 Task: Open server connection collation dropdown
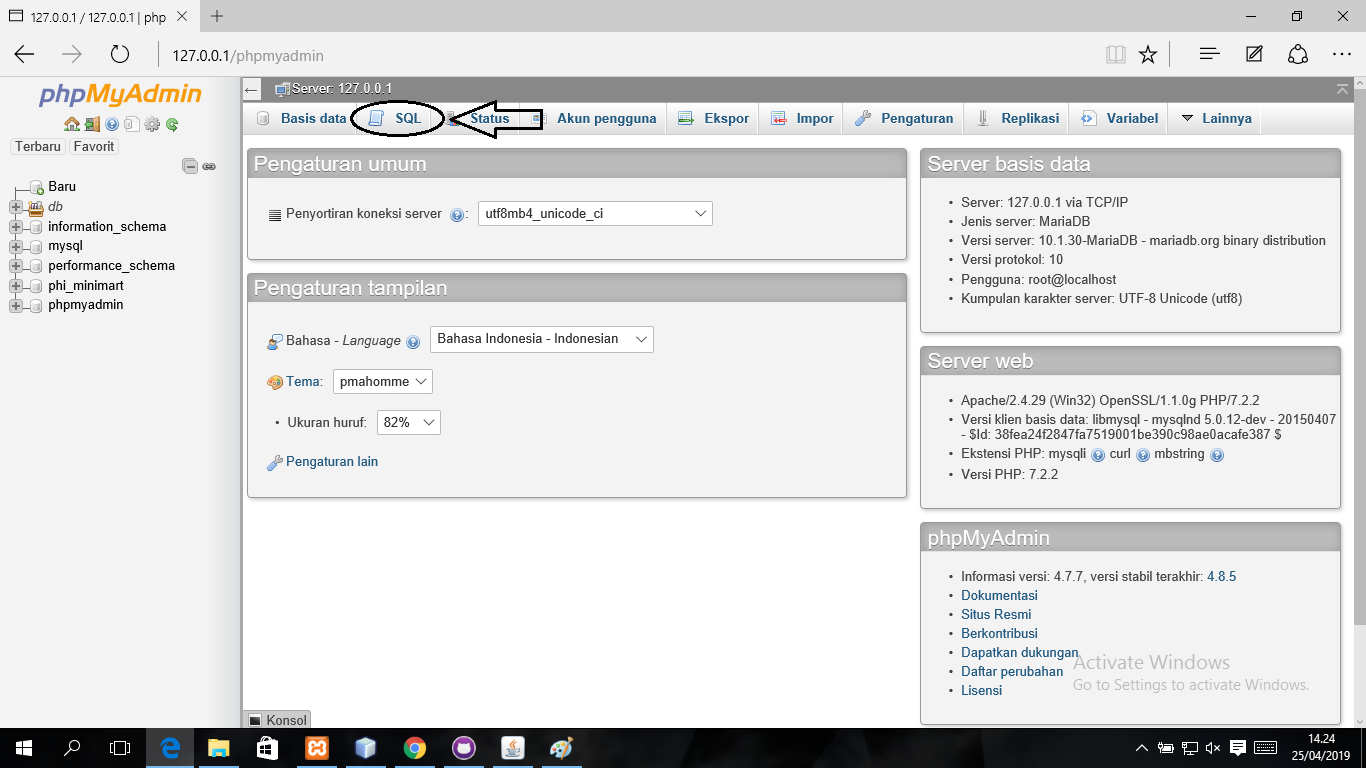[x=595, y=213]
